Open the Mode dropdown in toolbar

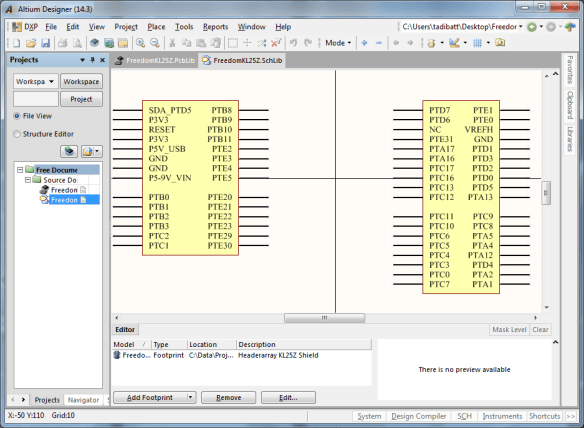(x=338, y=43)
